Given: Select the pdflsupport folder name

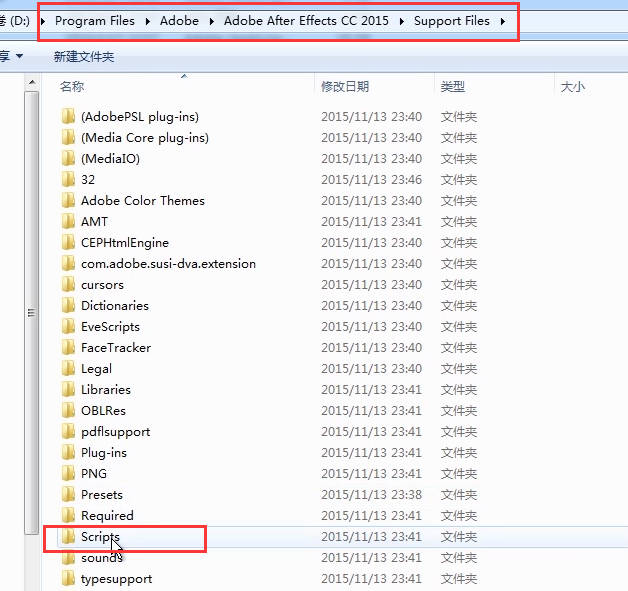Looking at the screenshot, I should pyautogui.click(x=115, y=432).
